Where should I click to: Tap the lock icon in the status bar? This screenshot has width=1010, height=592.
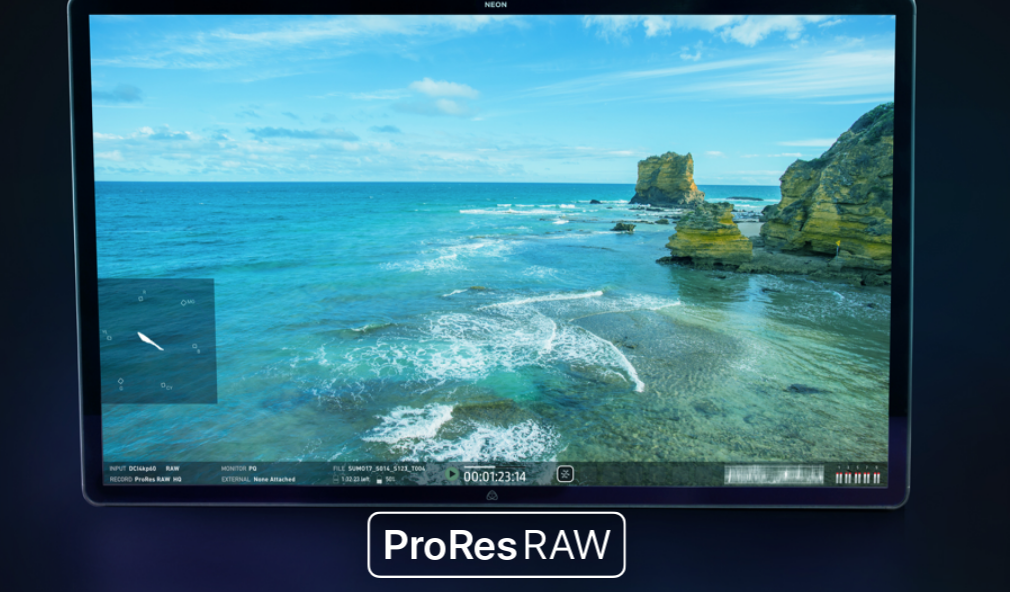[x=379, y=480]
